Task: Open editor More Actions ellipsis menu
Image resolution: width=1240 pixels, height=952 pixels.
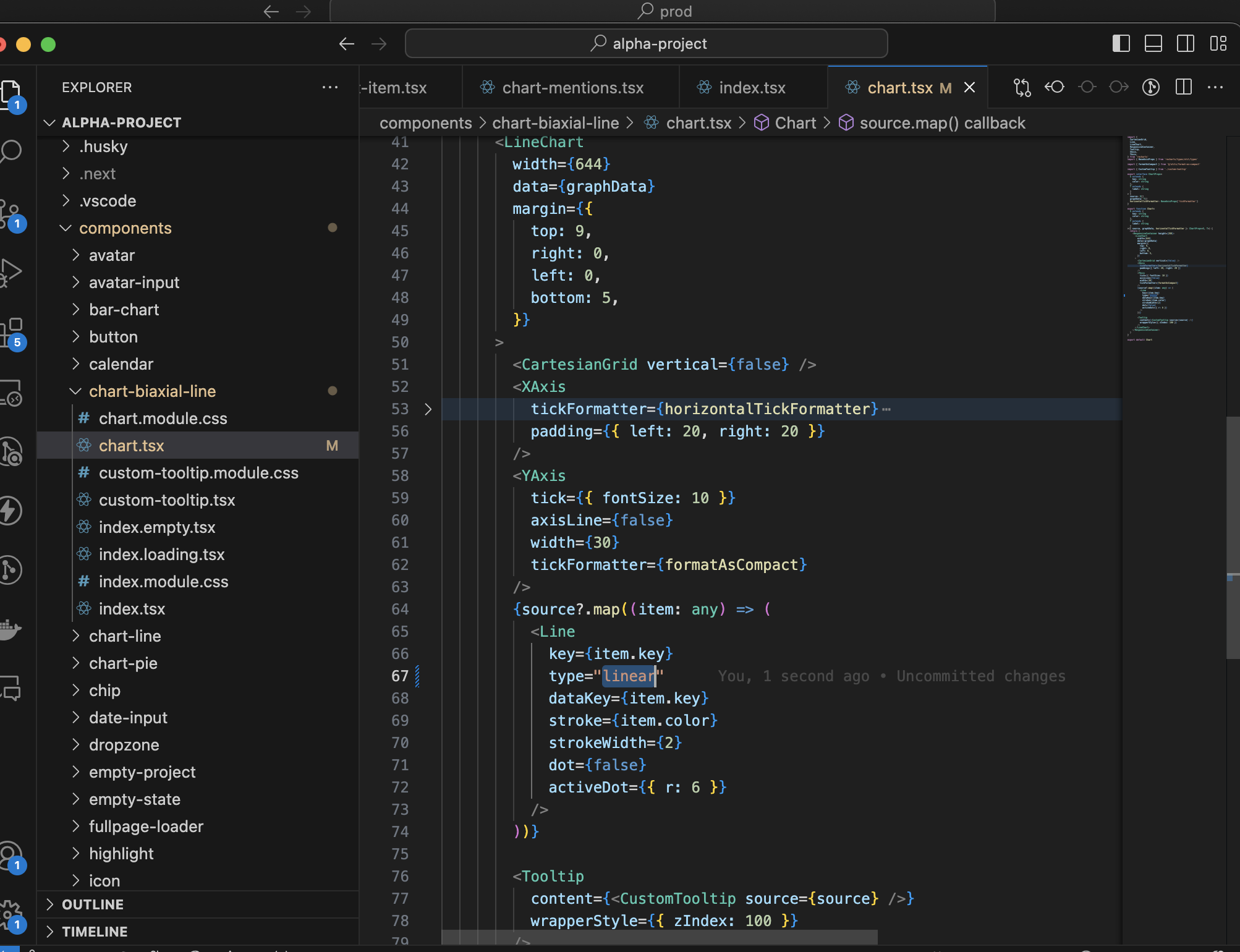Action: (x=1215, y=87)
